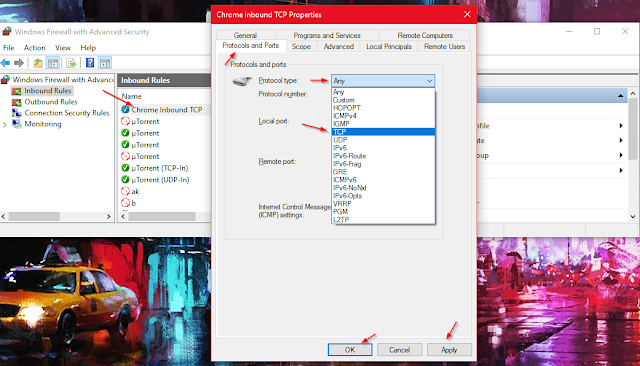Click the Monitoring node's monitor icon
This screenshot has width=640, height=366.
point(16,124)
